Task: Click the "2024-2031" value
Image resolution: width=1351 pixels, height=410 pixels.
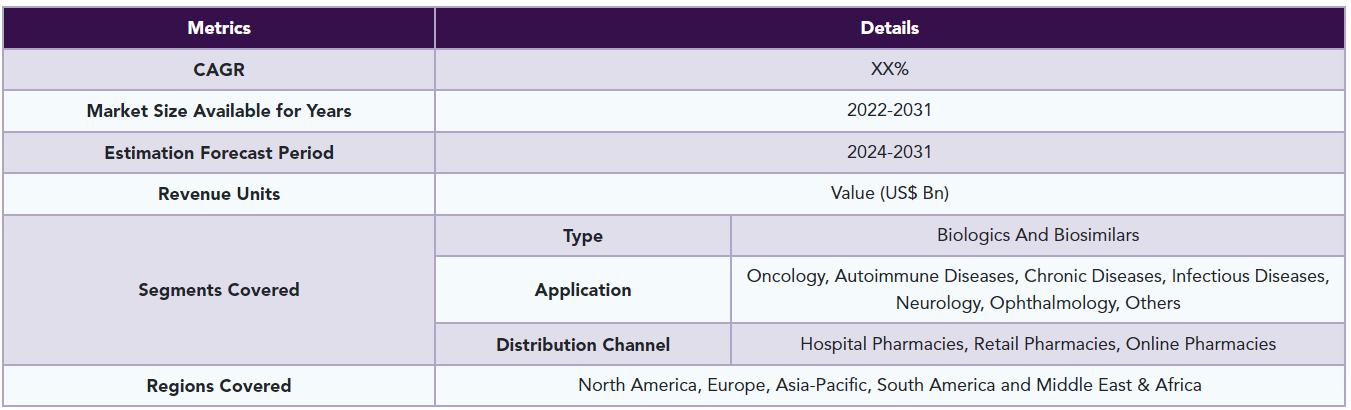Action: tap(890, 153)
